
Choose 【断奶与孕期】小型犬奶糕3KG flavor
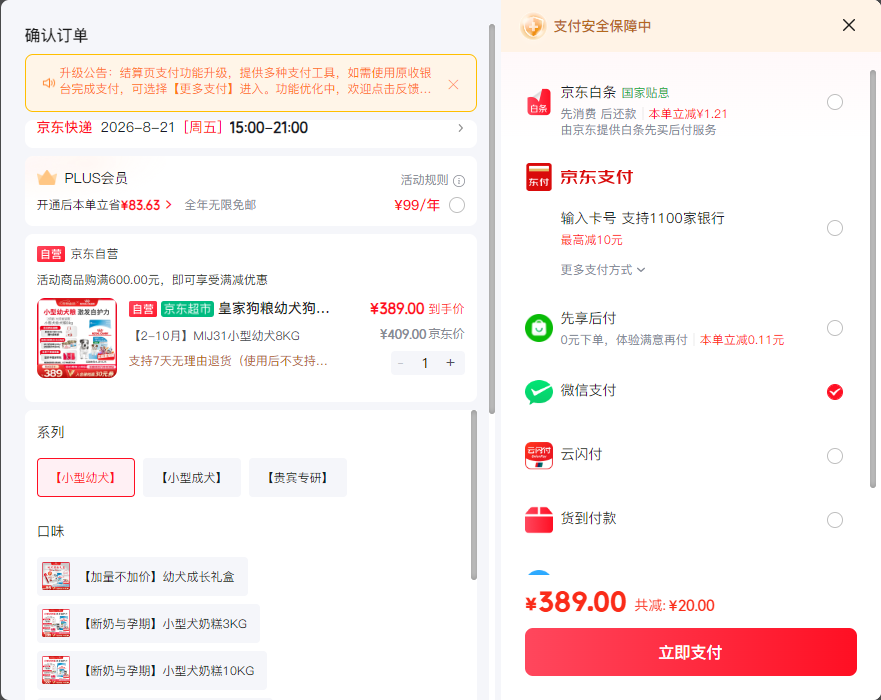pos(148,624)
